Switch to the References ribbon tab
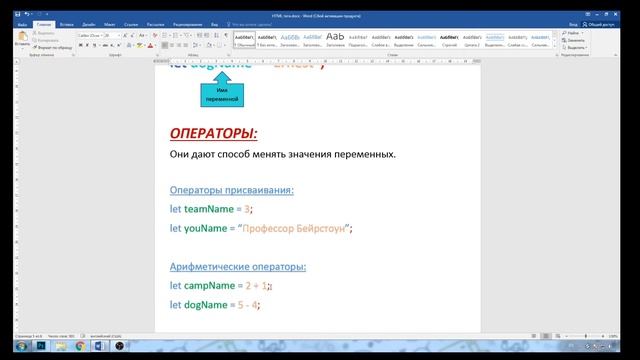Screen dimensions: 640x360 tap(131, 24)
